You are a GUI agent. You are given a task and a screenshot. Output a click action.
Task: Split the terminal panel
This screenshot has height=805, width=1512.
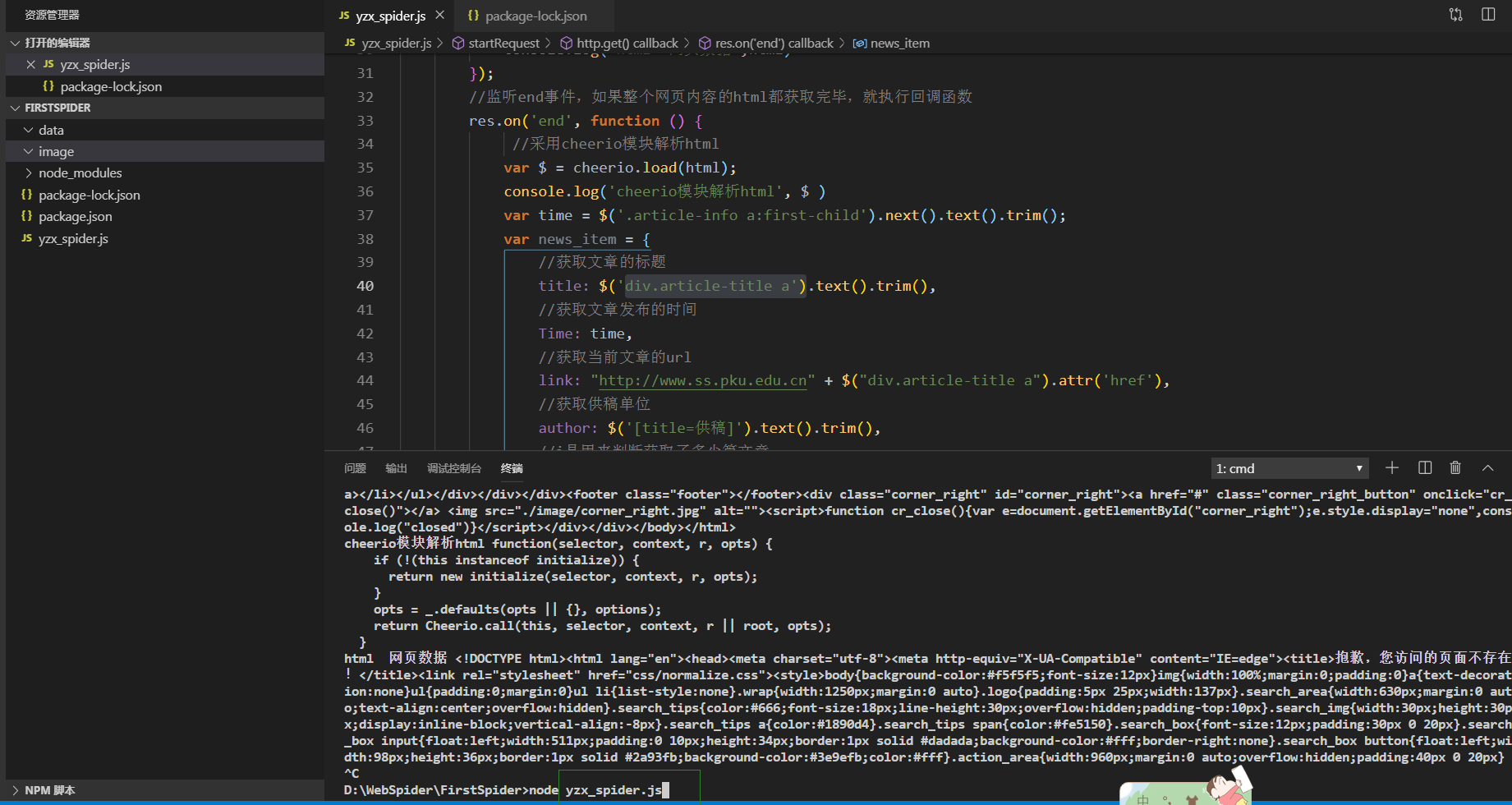tap(1424, 467)
